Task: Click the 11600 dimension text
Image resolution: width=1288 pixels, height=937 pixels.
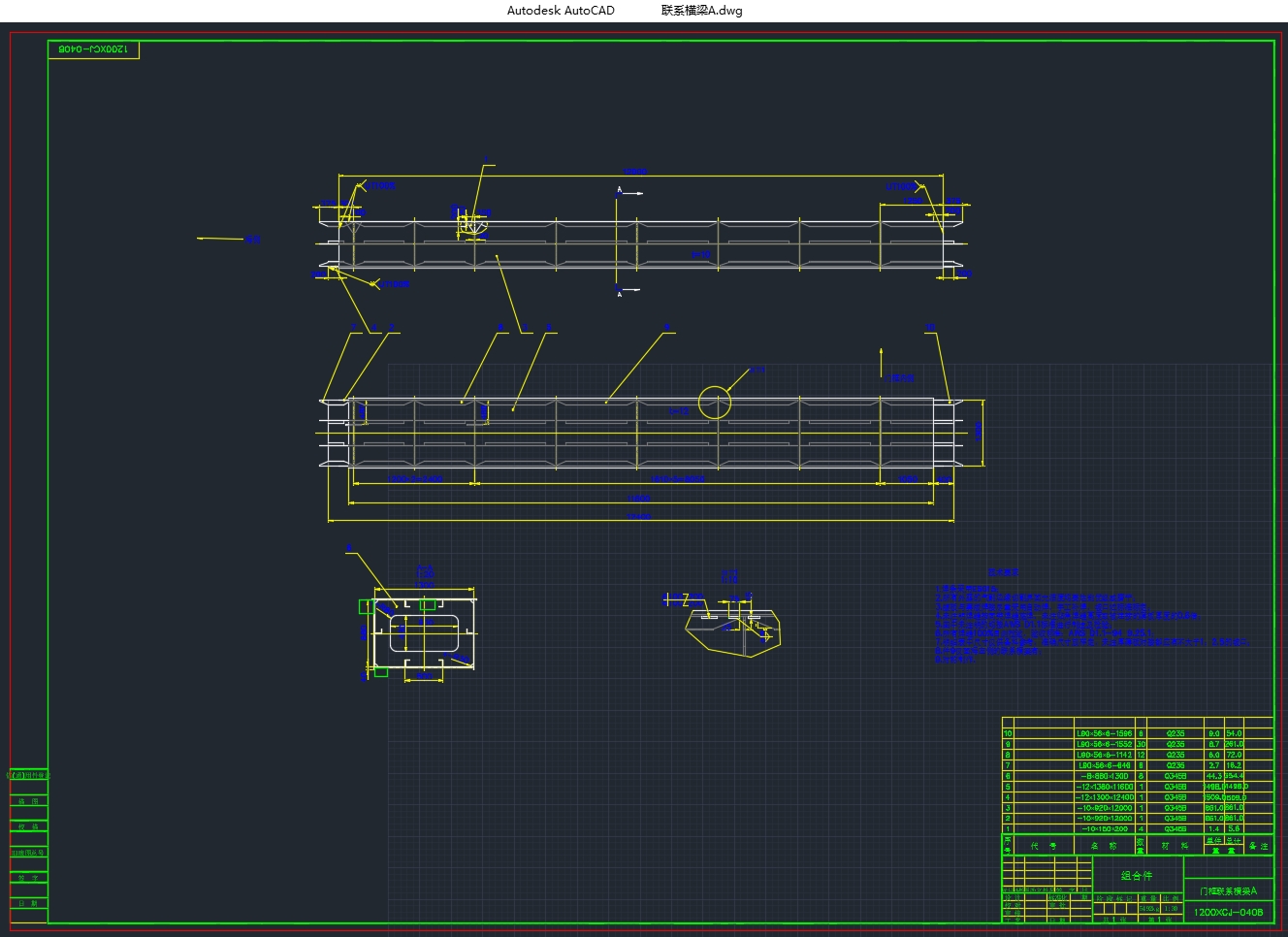Action: point(638,499)
